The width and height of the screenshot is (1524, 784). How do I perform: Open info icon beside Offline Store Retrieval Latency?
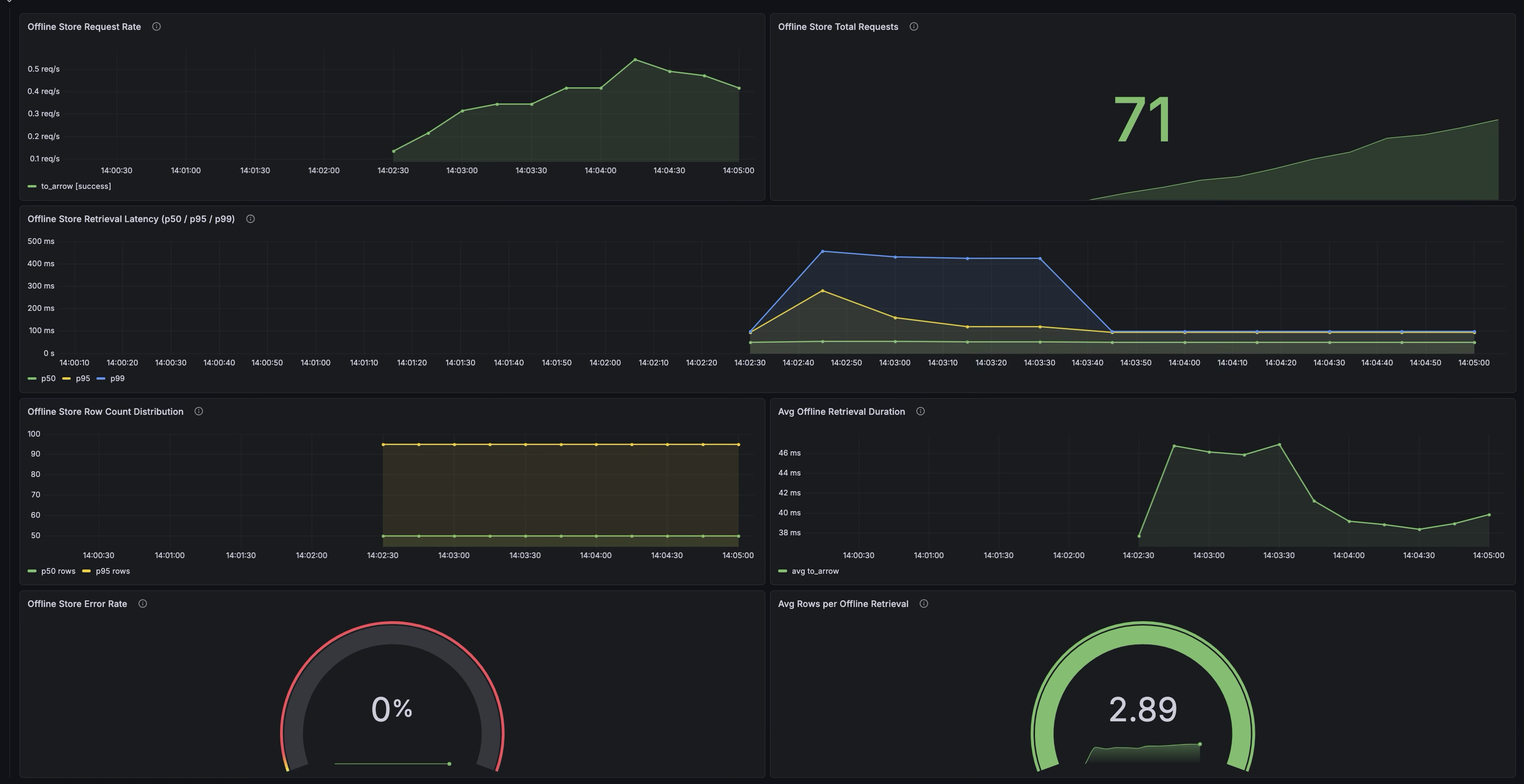250,219
